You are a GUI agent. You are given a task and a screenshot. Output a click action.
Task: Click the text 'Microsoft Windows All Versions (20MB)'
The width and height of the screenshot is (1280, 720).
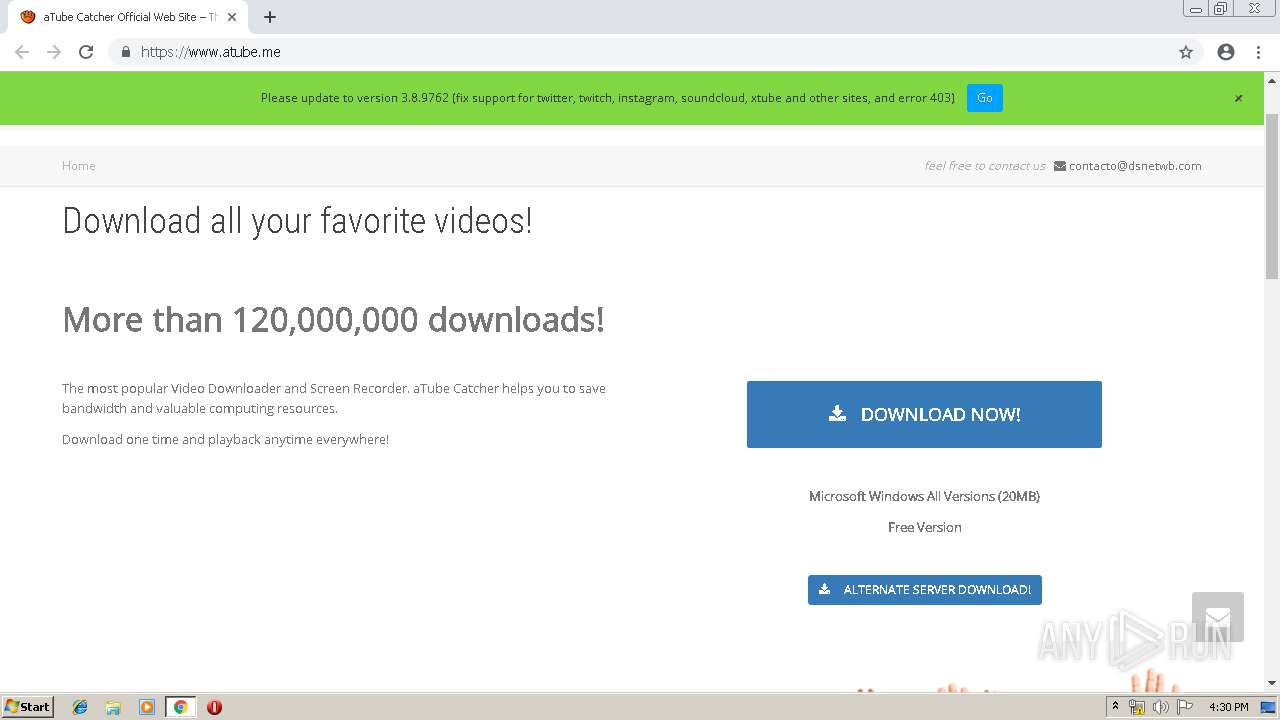(924, 496)
